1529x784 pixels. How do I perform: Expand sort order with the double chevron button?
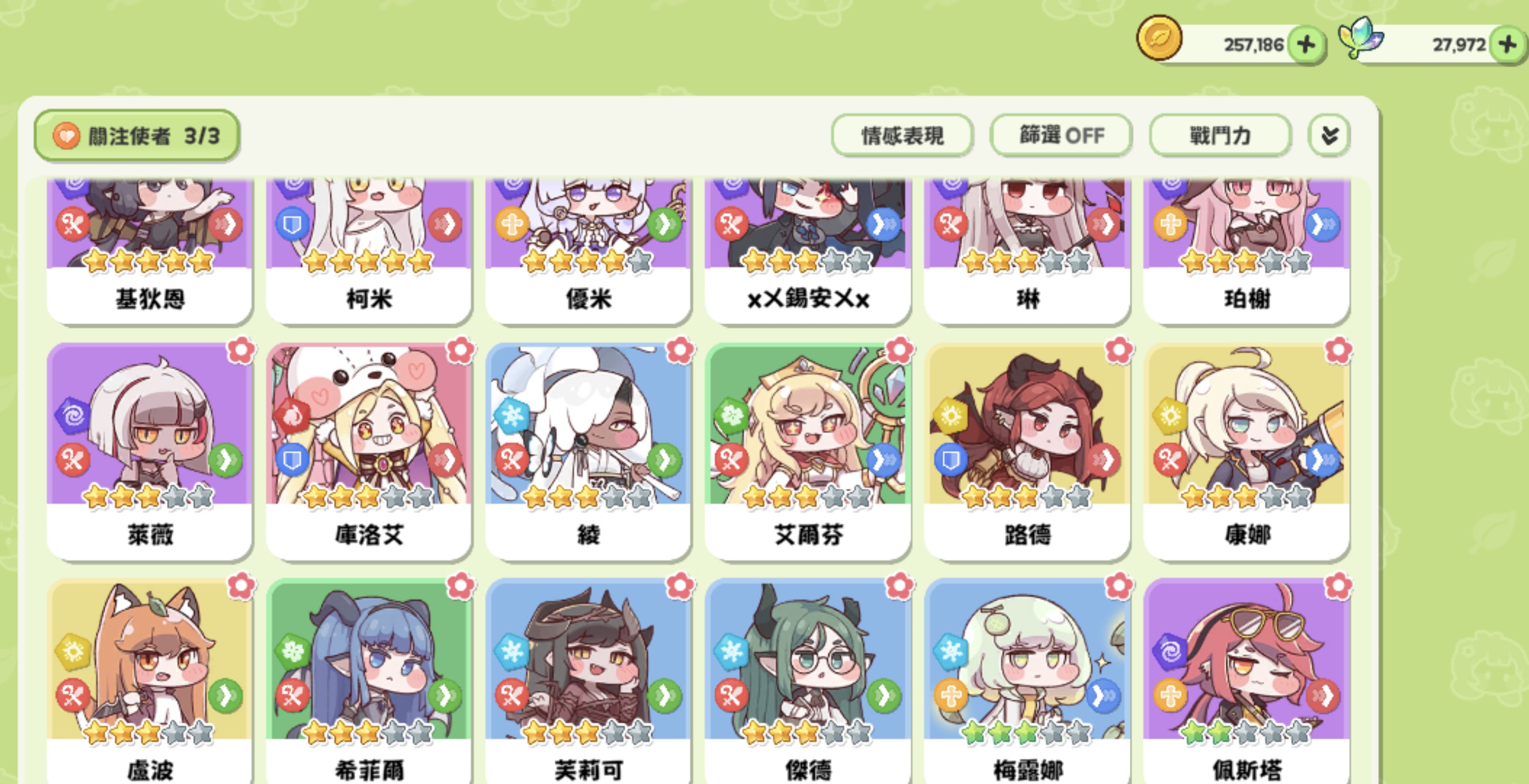[x=1330, y=136]
